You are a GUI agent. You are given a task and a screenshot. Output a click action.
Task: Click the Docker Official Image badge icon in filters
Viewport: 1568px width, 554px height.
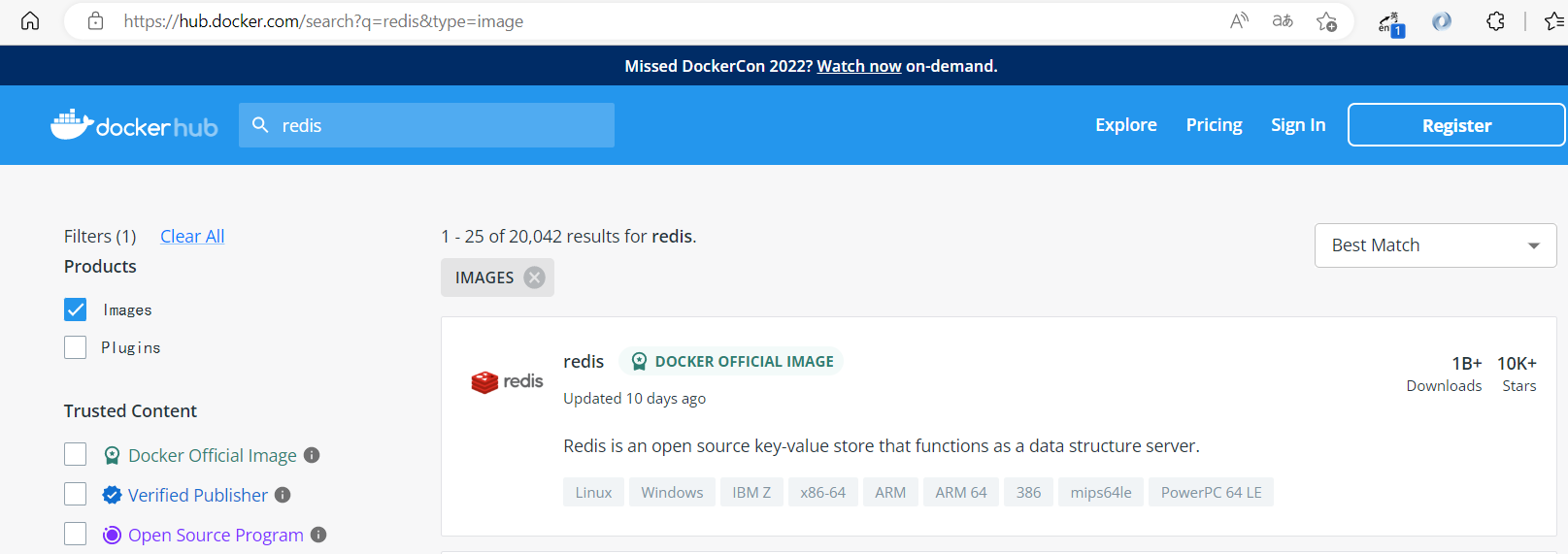[113, 455]
